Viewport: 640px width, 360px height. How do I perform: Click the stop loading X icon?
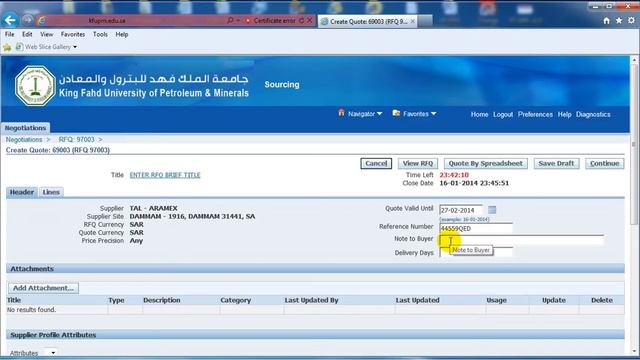[310, 20]
